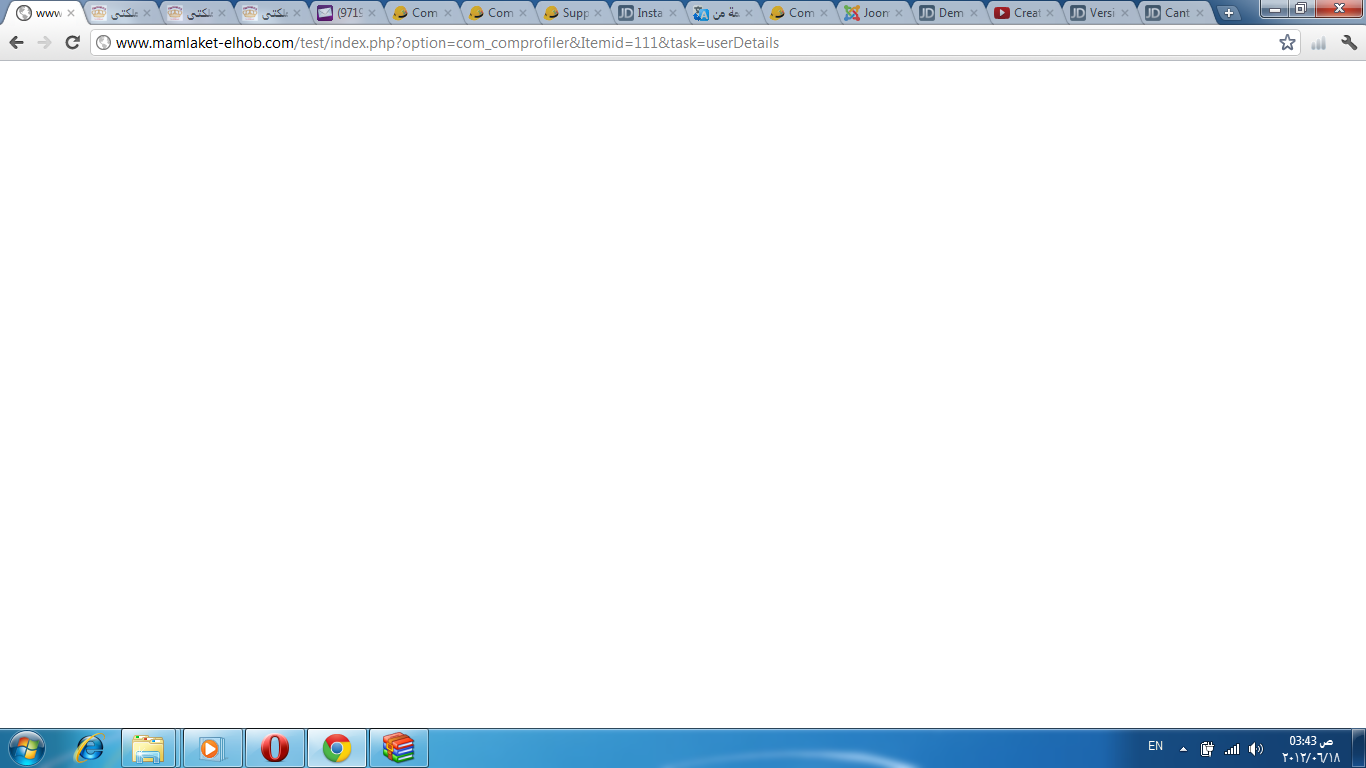The width and height of the screenshot is (1366, 768).
Task: Open the network signal tray icon
Action: coord(1232,748)
